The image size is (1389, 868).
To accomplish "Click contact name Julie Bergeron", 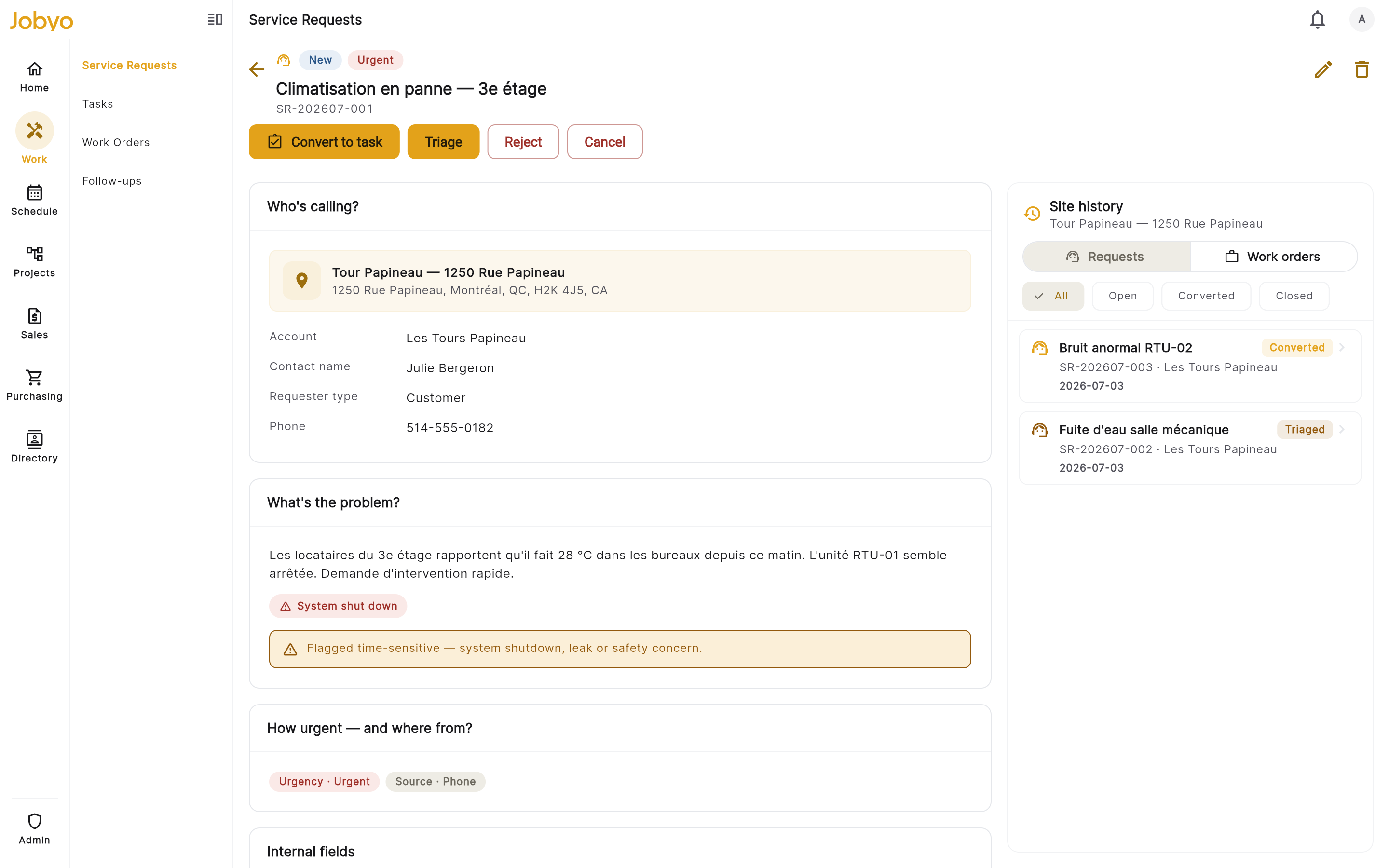I will click(x=450, y=368).
